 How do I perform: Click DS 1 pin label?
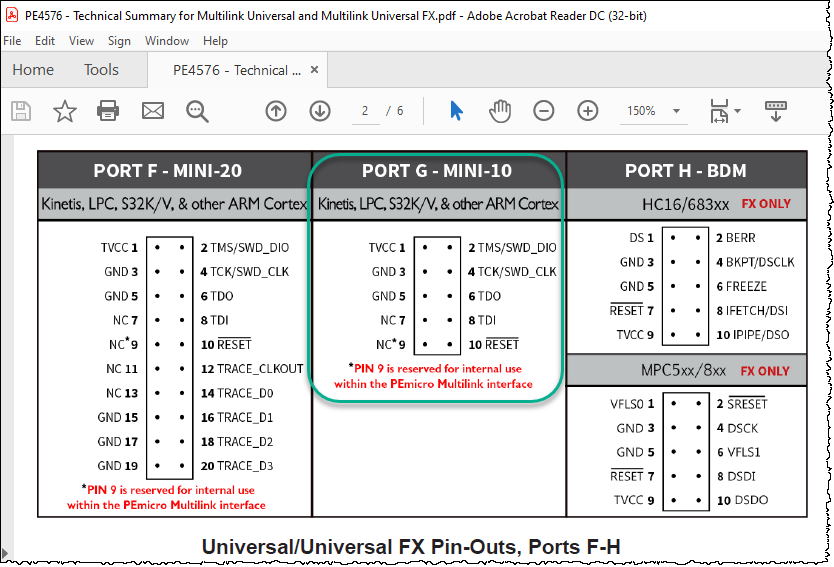641,238
